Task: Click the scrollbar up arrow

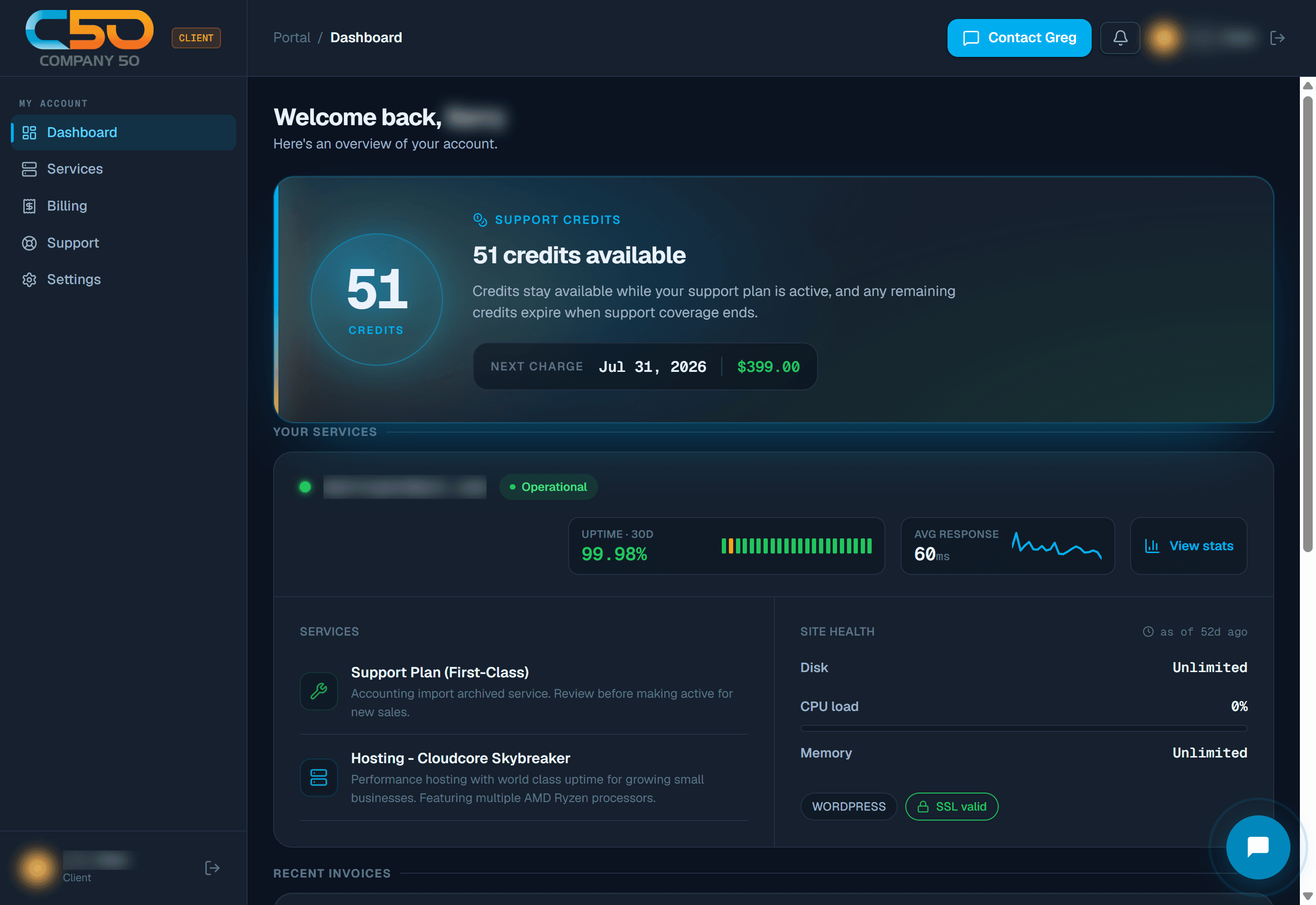Action: [1307, 86]
